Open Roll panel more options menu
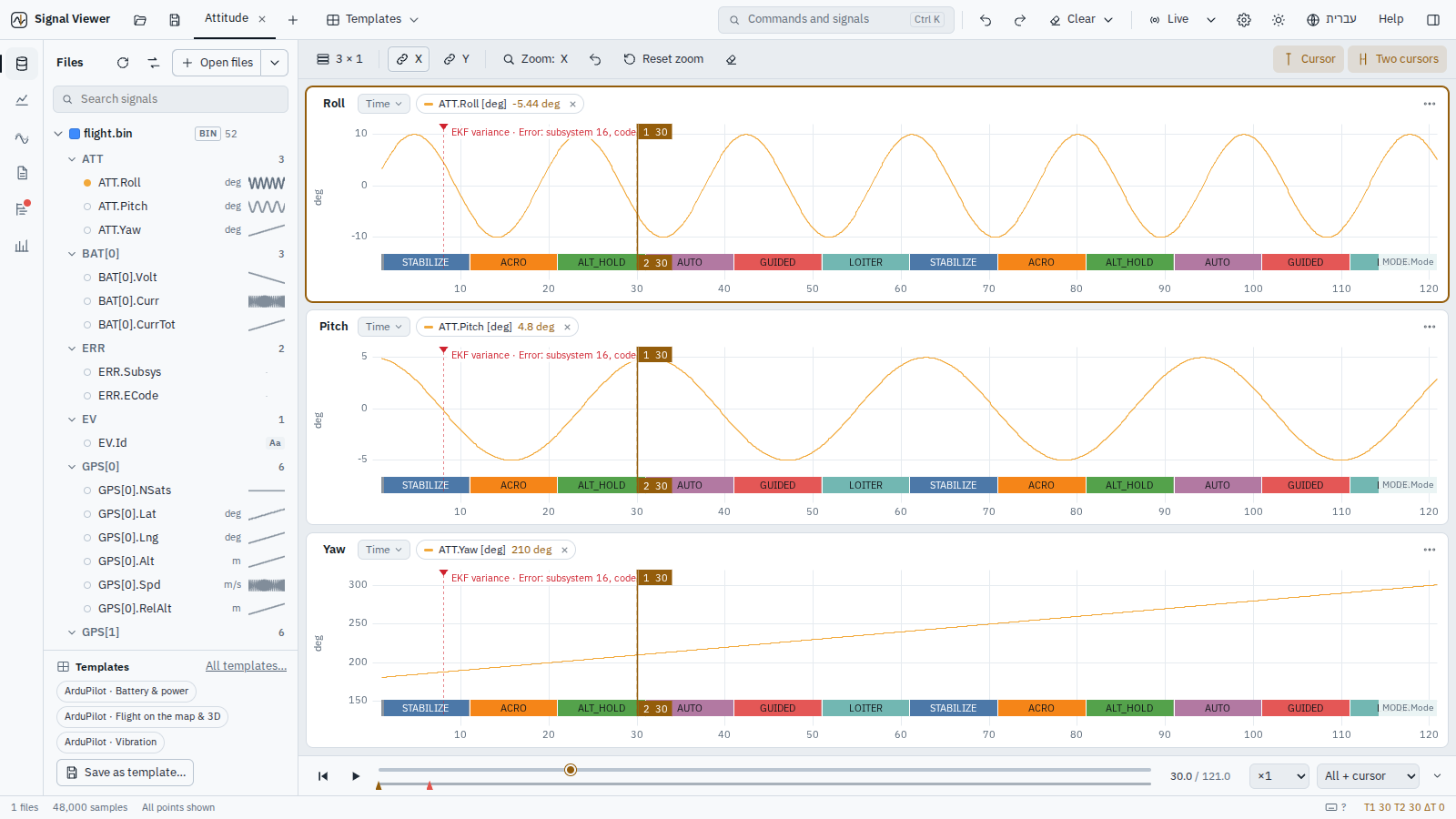The height and width of the screenshot is (819, 1456). [x=1430, y=104]
